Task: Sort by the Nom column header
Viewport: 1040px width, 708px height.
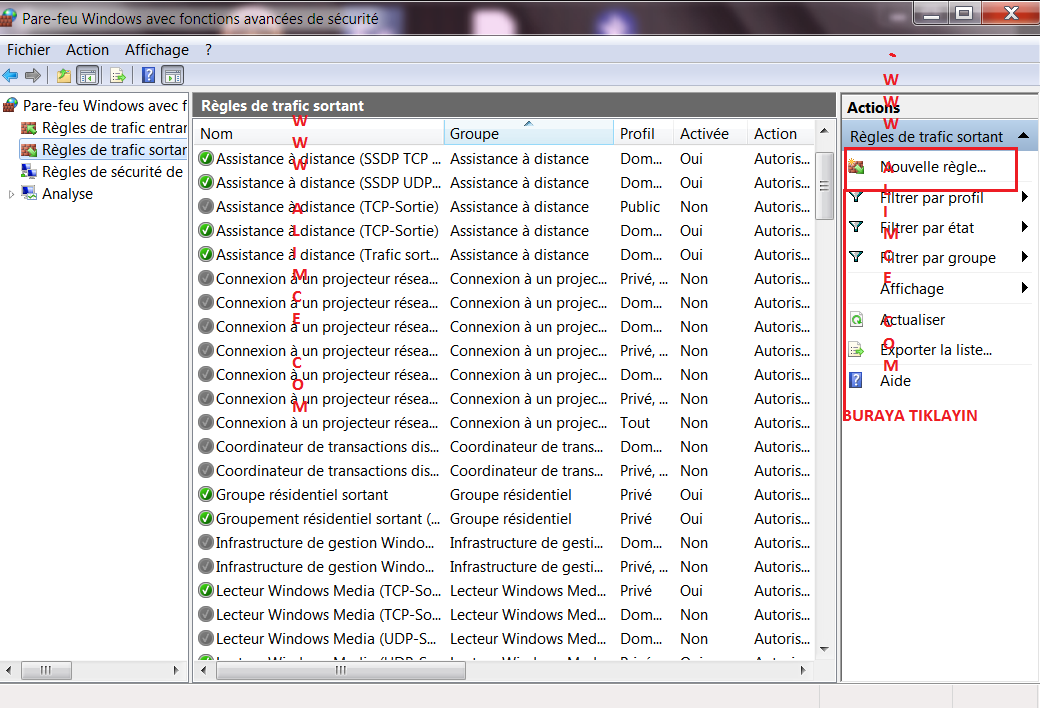Action: click(320, 133)
